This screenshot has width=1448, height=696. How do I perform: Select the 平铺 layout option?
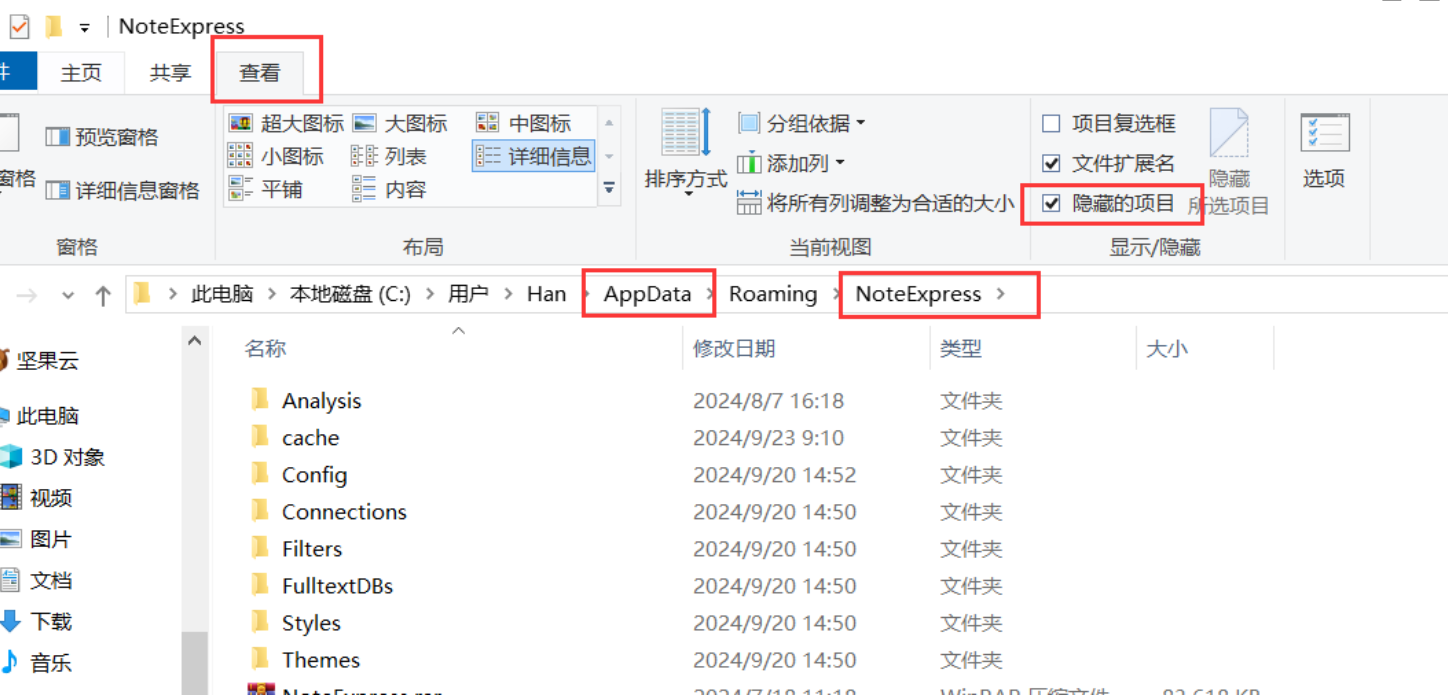coord(265,189)
